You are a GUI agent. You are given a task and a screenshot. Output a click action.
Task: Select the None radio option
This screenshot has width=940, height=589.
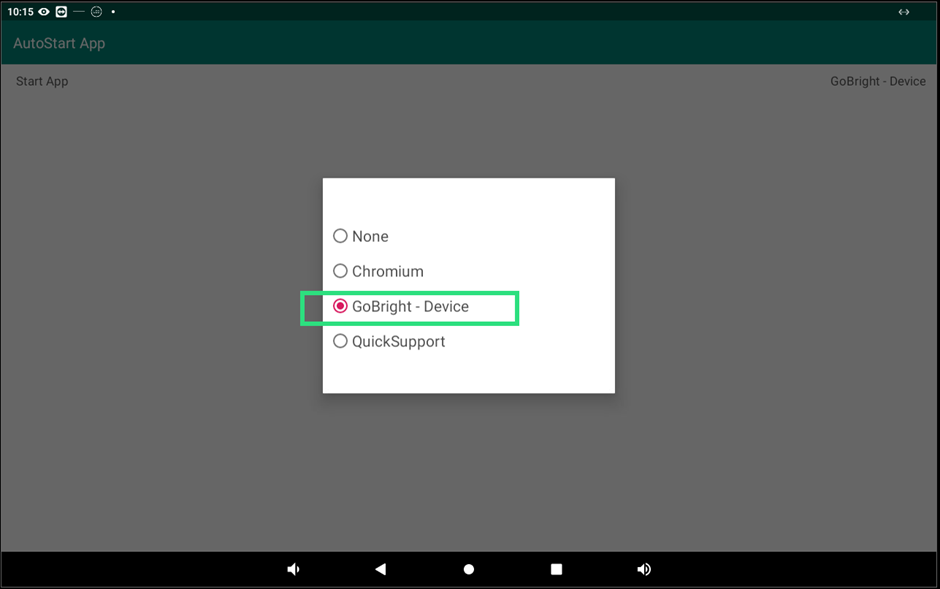(361, 236)
